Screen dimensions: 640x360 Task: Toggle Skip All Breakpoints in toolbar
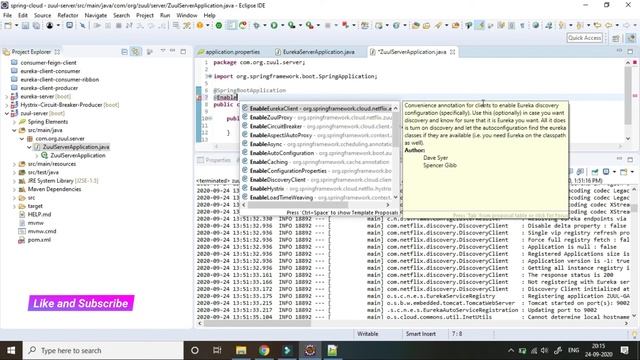point(82,25)
